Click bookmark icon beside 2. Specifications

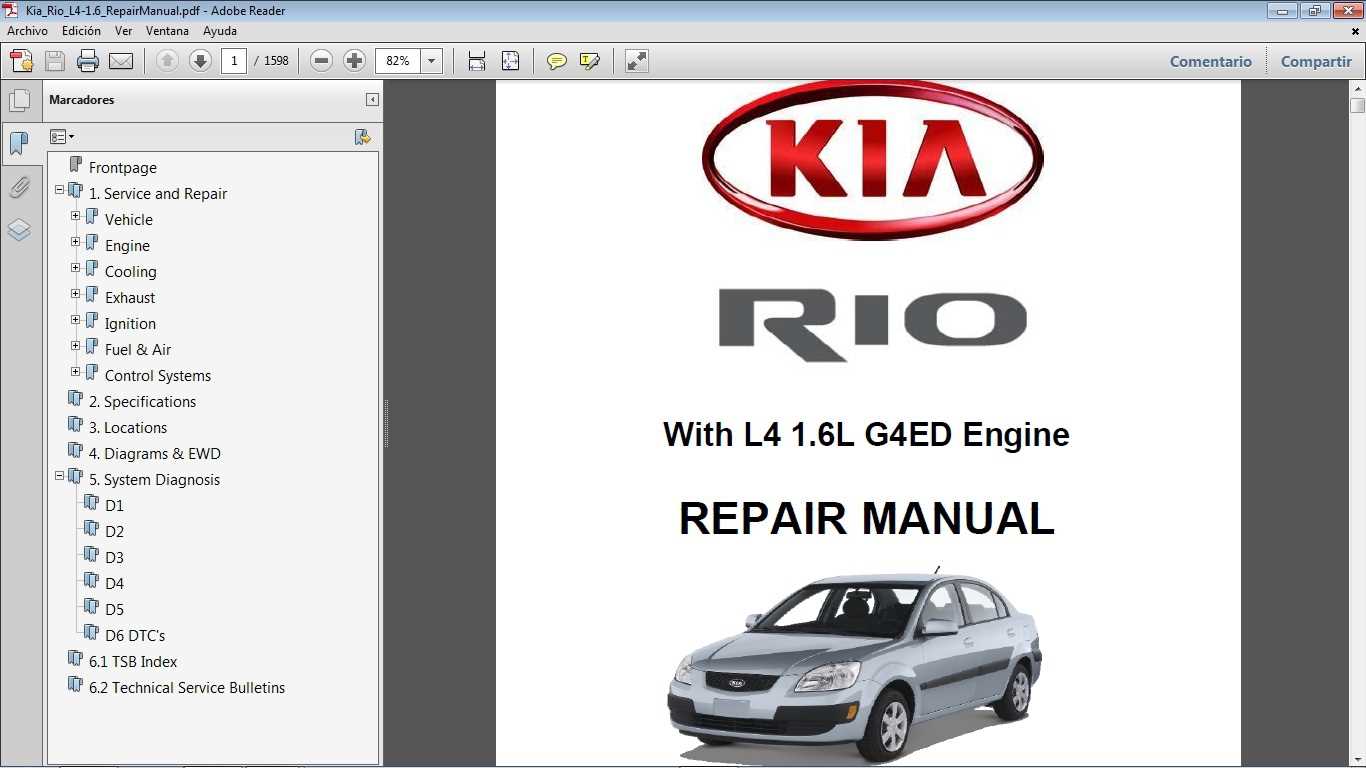(76, 400)
